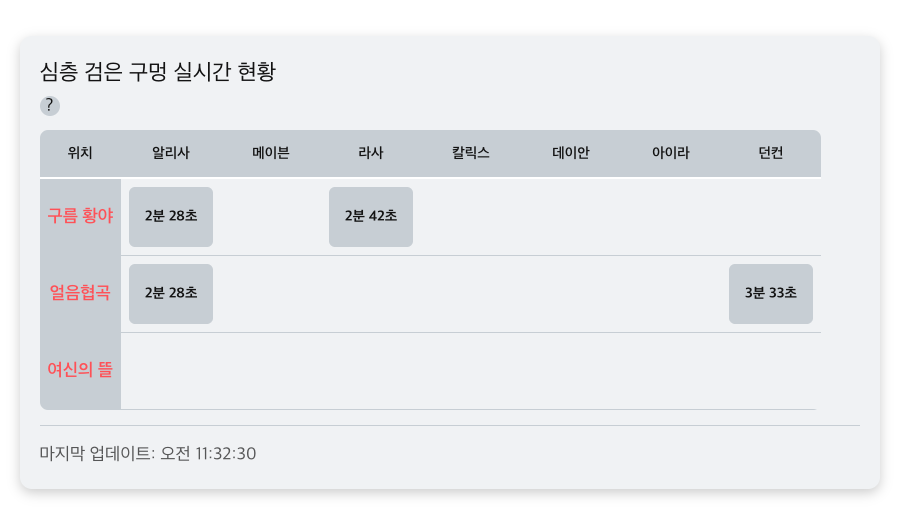Click the 2분 42초 timer under 라사
916x509 pixels.
(370, 217)
